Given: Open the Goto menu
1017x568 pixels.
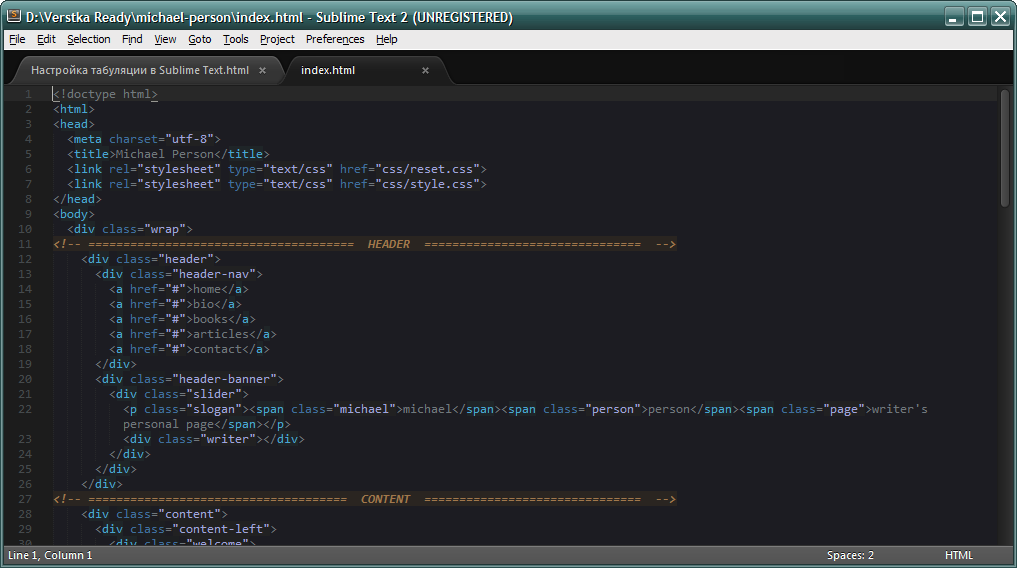Looking at the screenshot, I should (x=200, y=39).
